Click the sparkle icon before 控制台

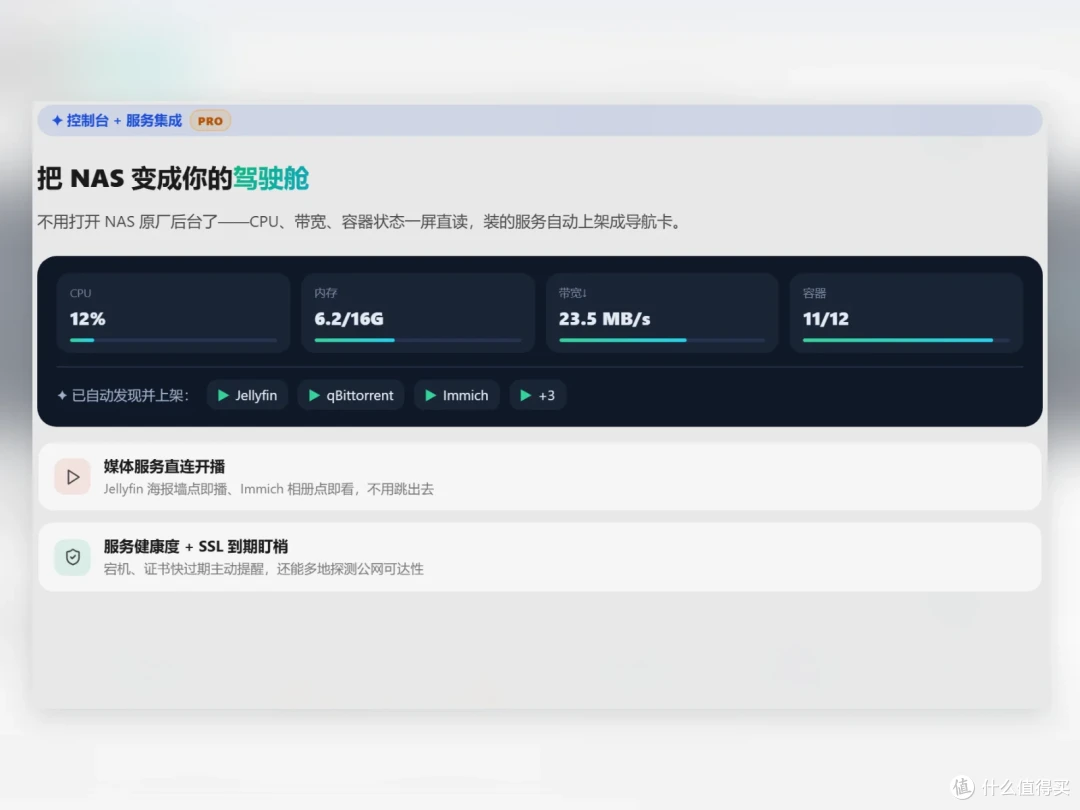tap(57, 121)
